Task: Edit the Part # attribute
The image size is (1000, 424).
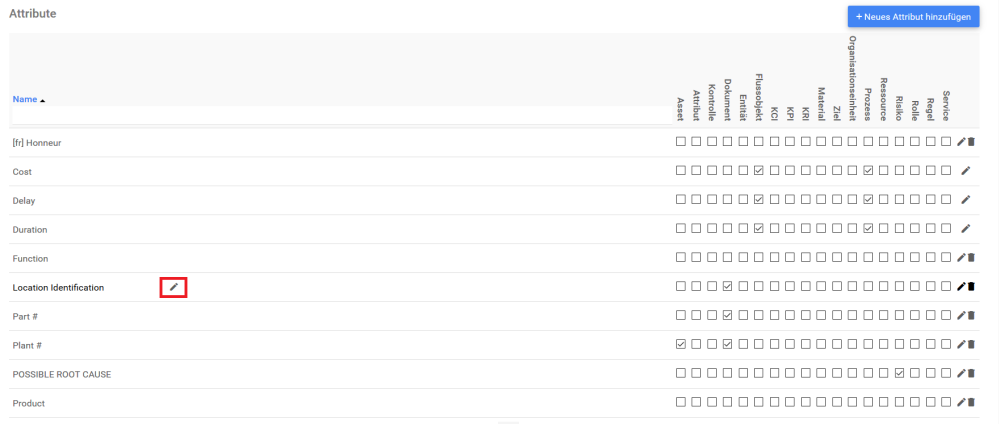Action: tap(961, 316)
